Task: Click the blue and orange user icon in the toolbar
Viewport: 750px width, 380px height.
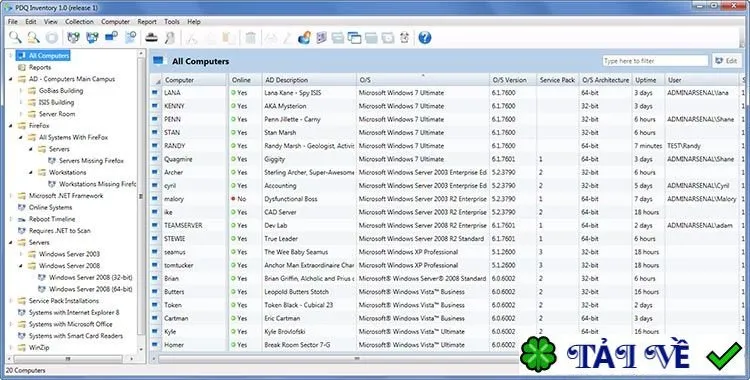Action: (x=304, y=37)
